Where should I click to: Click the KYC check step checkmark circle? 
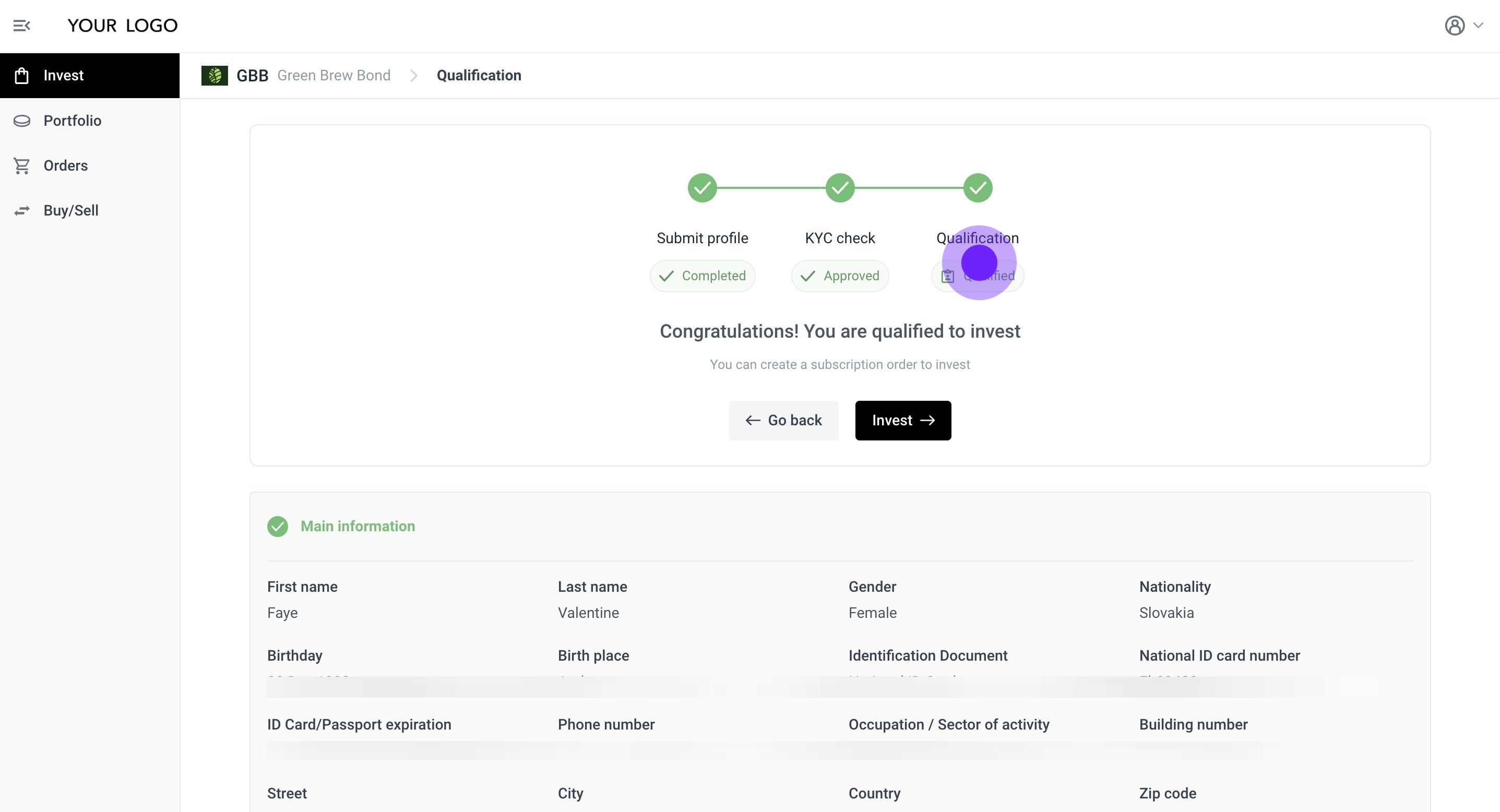tap(840, 188)
